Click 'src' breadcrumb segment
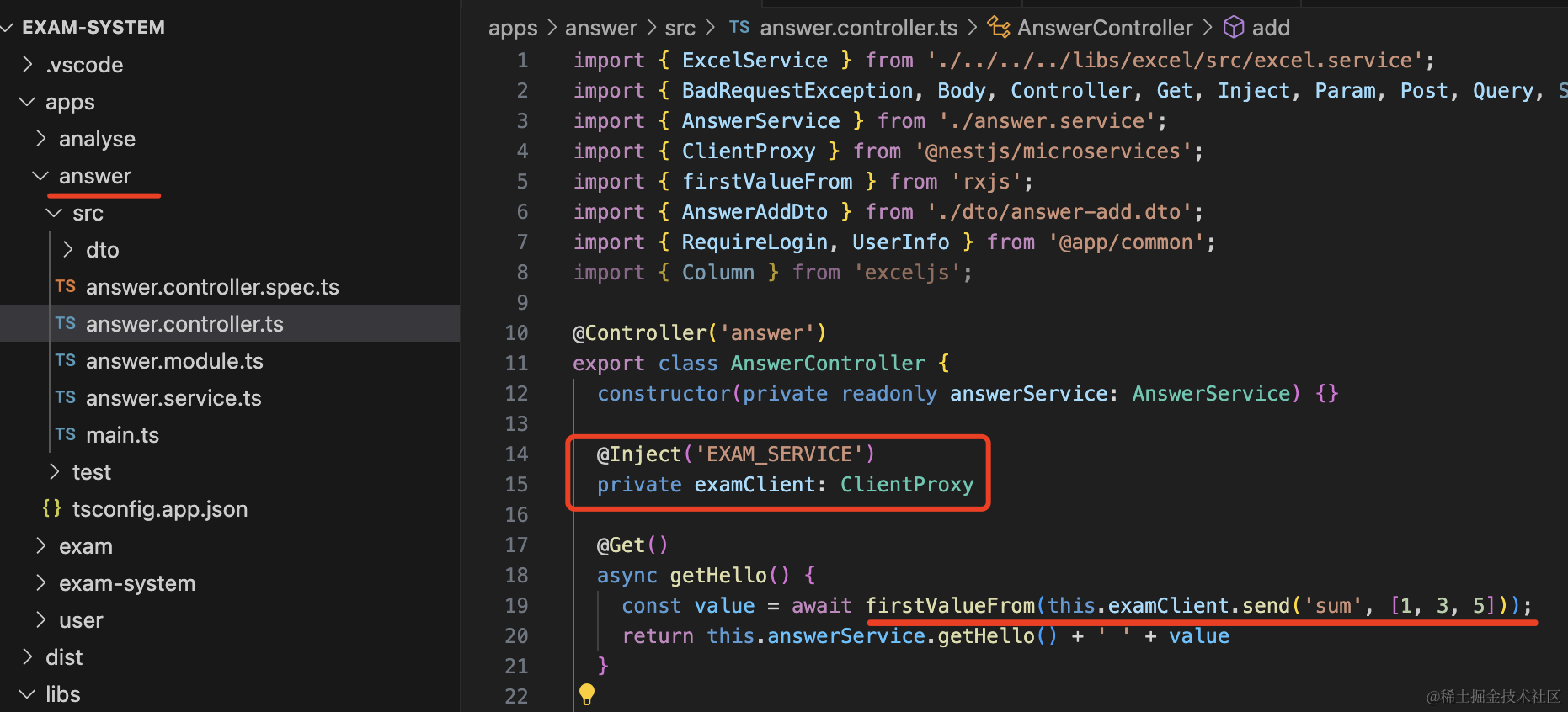Screen dimensions: 1568x712 click(680, 28)
